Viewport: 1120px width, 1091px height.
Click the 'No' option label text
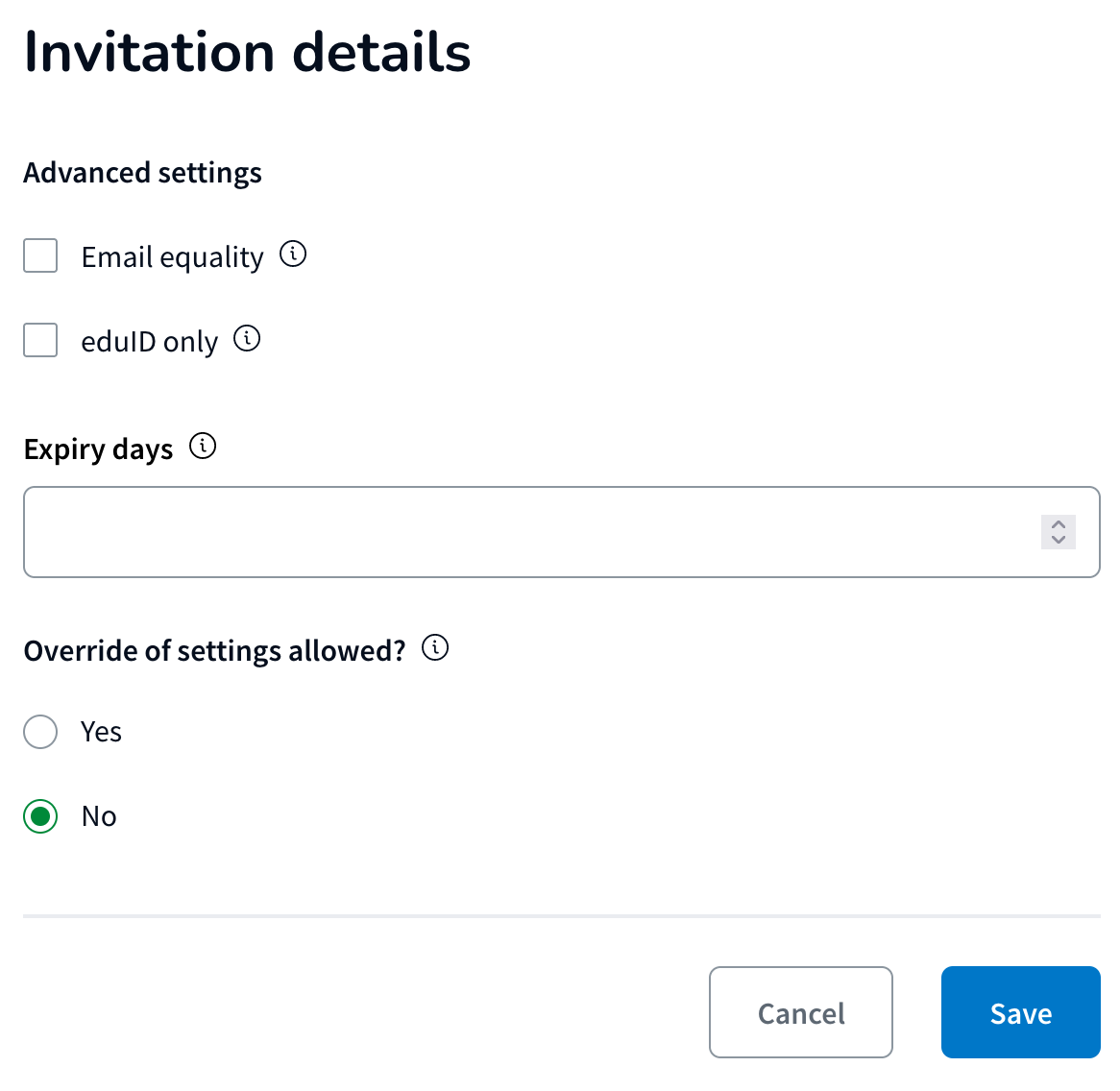click(99, 816)
